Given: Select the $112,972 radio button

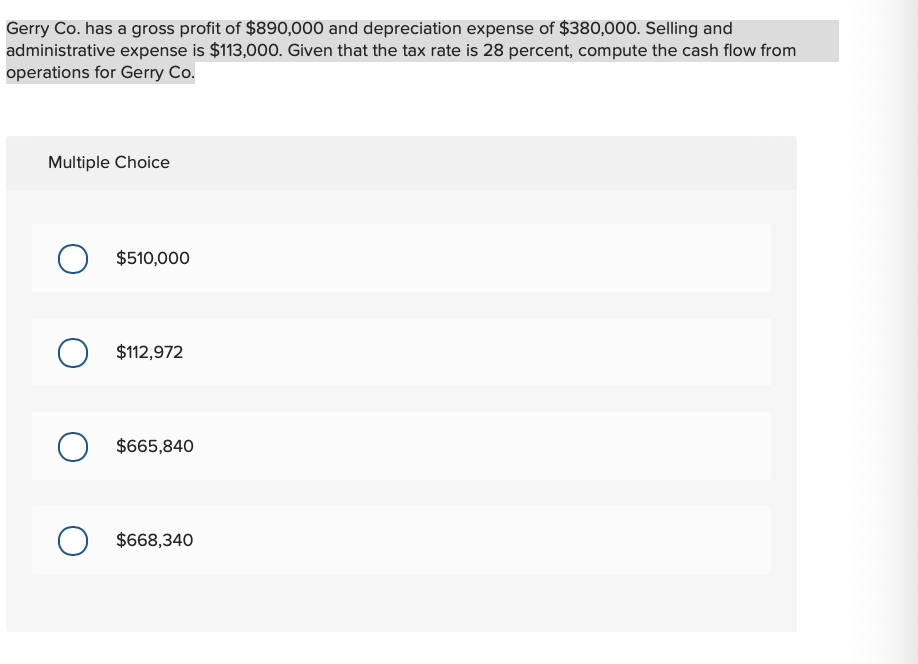Looking at the screenshot, I should pyautogui.click(x=71, y=352).
